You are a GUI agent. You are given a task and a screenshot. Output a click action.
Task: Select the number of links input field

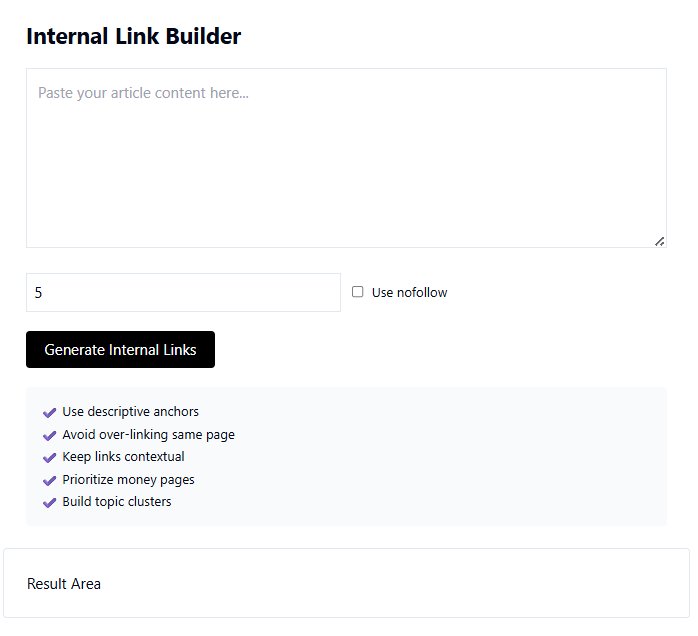pos(183,293)
